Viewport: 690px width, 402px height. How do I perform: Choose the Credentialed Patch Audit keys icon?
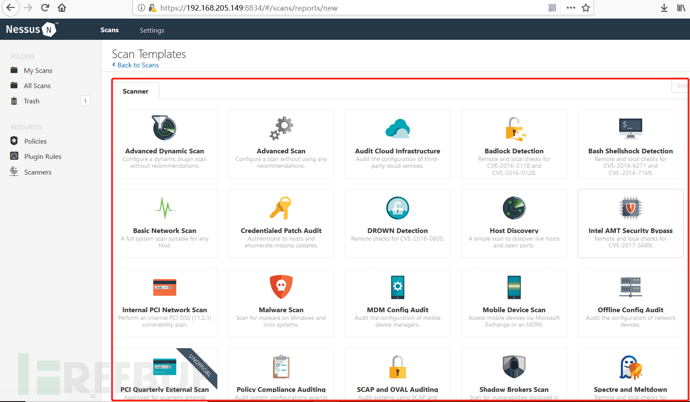coord(281,208)
